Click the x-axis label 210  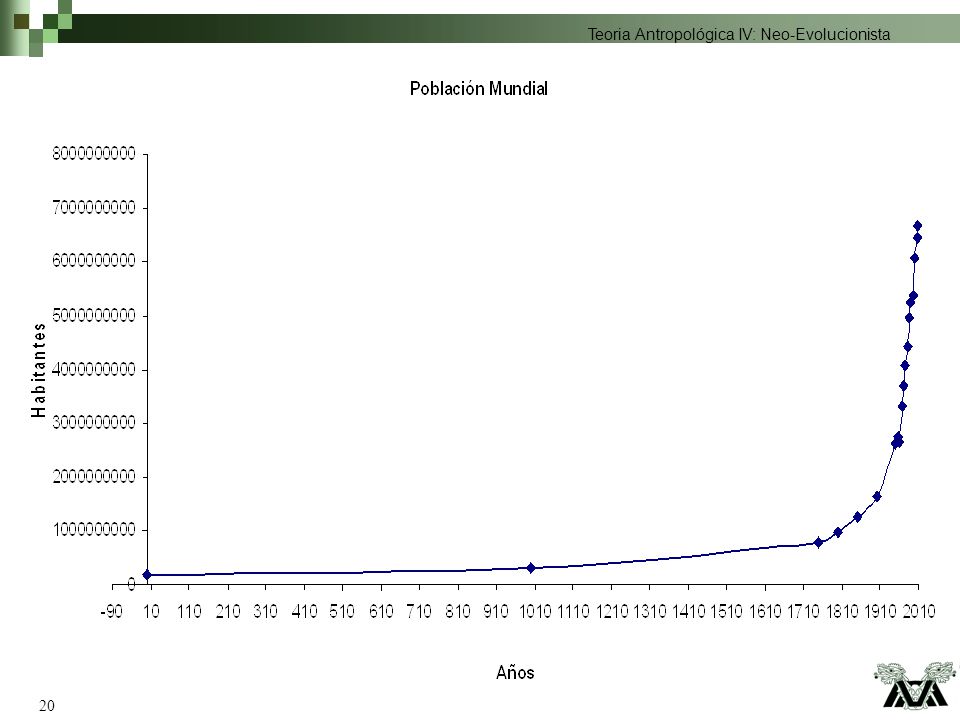point(228,611)
